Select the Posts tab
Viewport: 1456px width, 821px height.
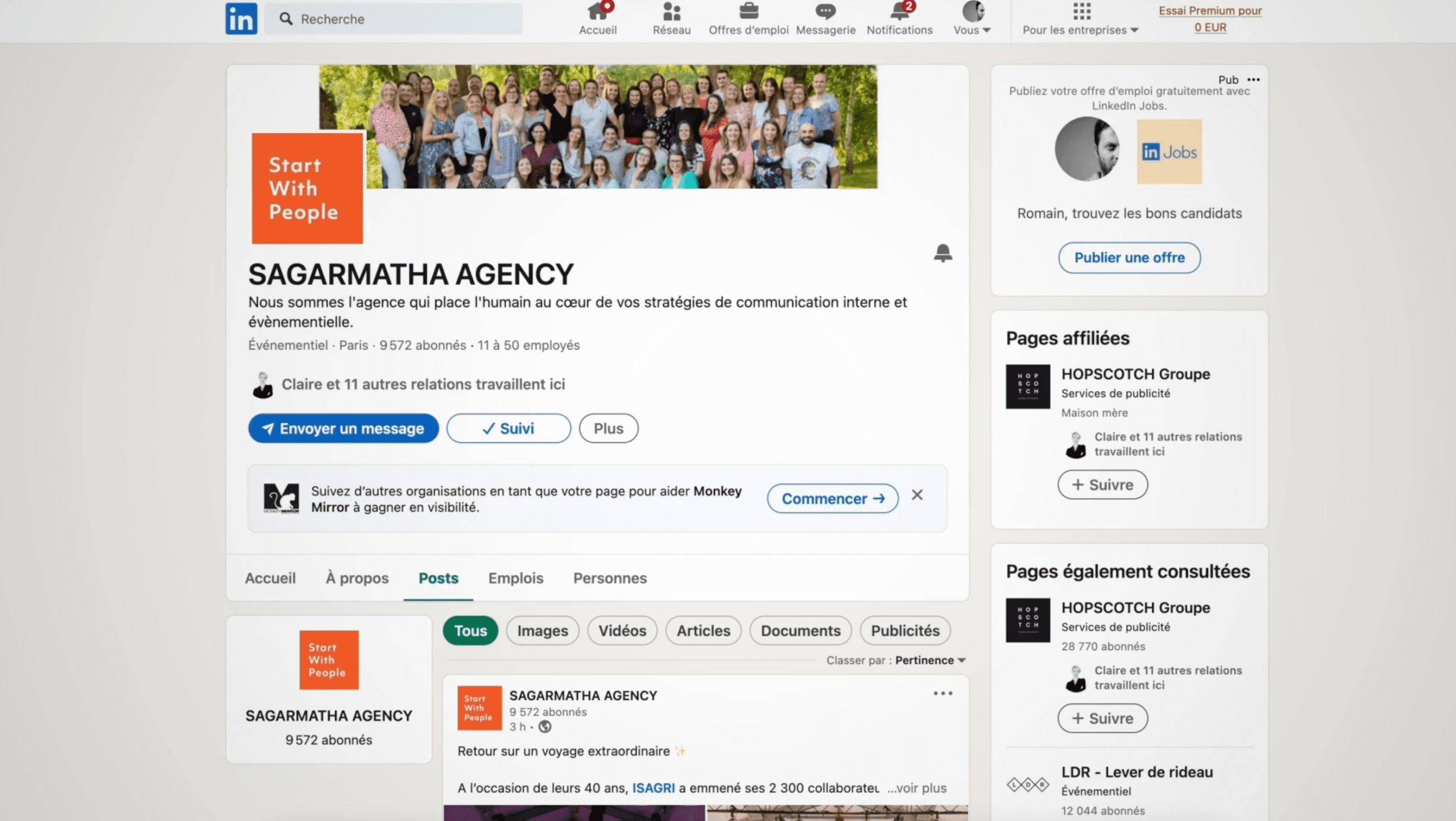pos(439,578)
